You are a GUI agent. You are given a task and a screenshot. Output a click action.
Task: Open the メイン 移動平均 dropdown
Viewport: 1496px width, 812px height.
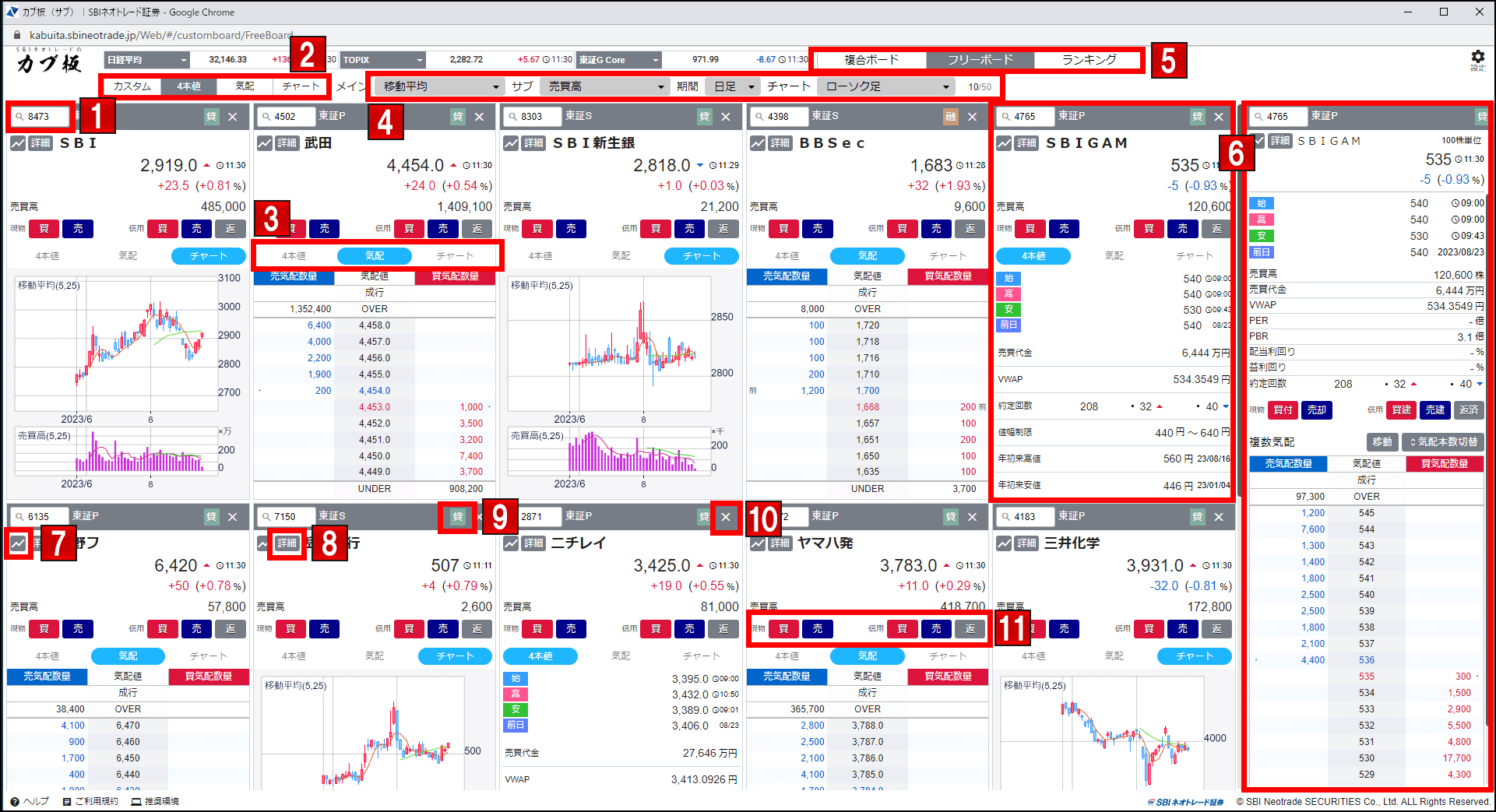tap(441, 86)
